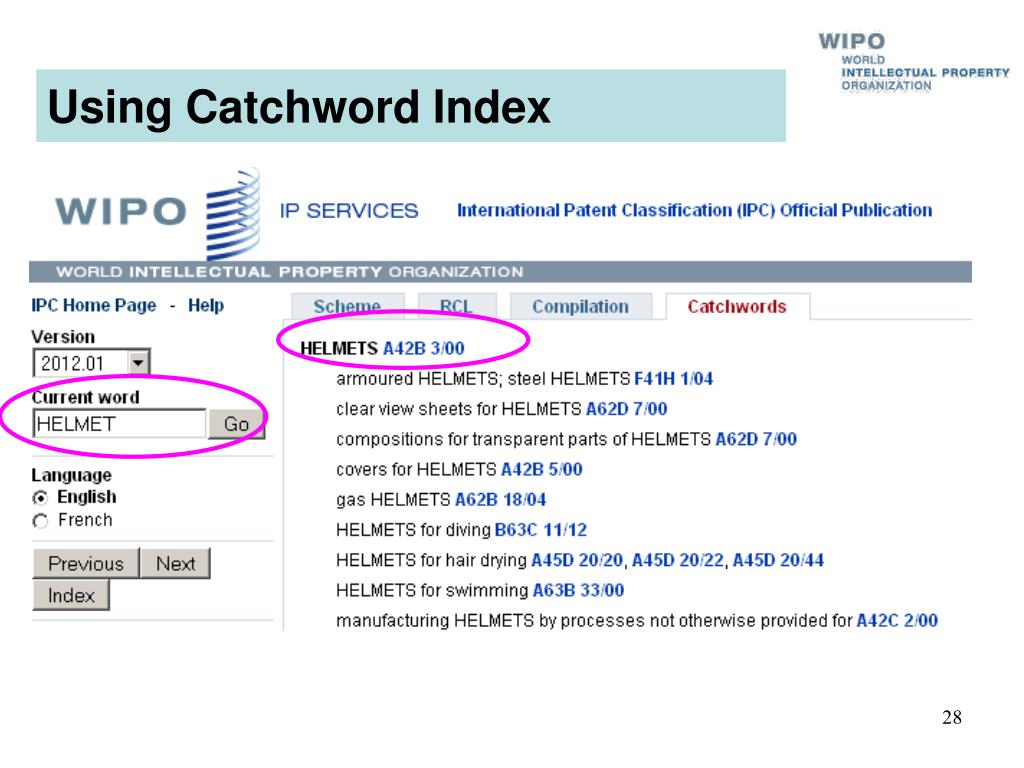Switch to the Scheme tab
Viewport: 1024px width, 768px height.
(347, 306)
